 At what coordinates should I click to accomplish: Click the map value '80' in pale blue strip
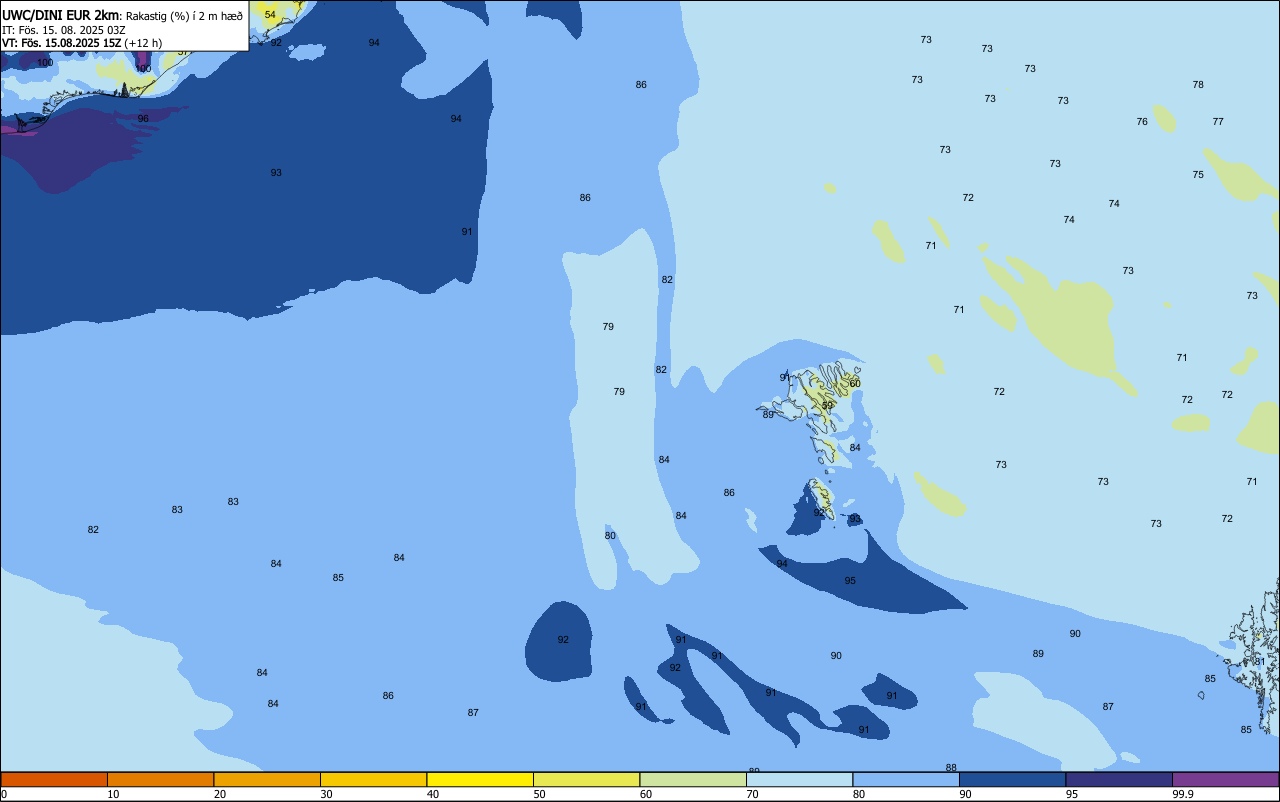coord(610,536)
